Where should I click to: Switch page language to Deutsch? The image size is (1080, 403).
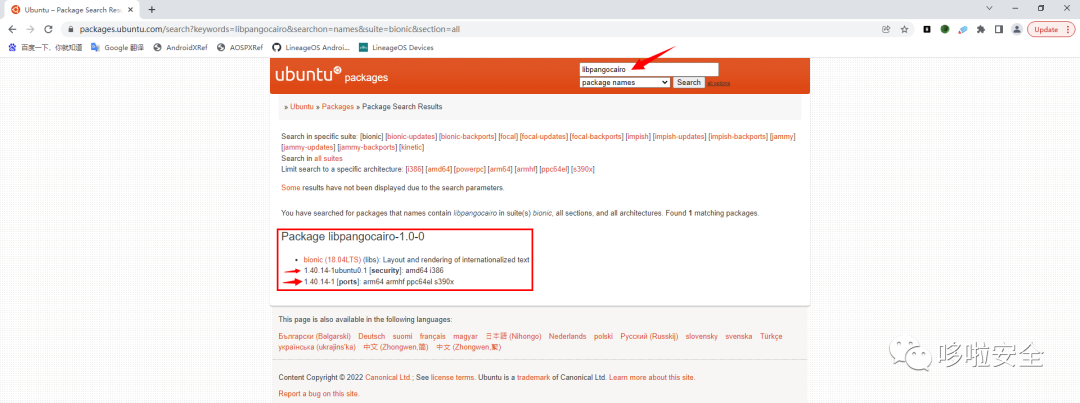371,336
